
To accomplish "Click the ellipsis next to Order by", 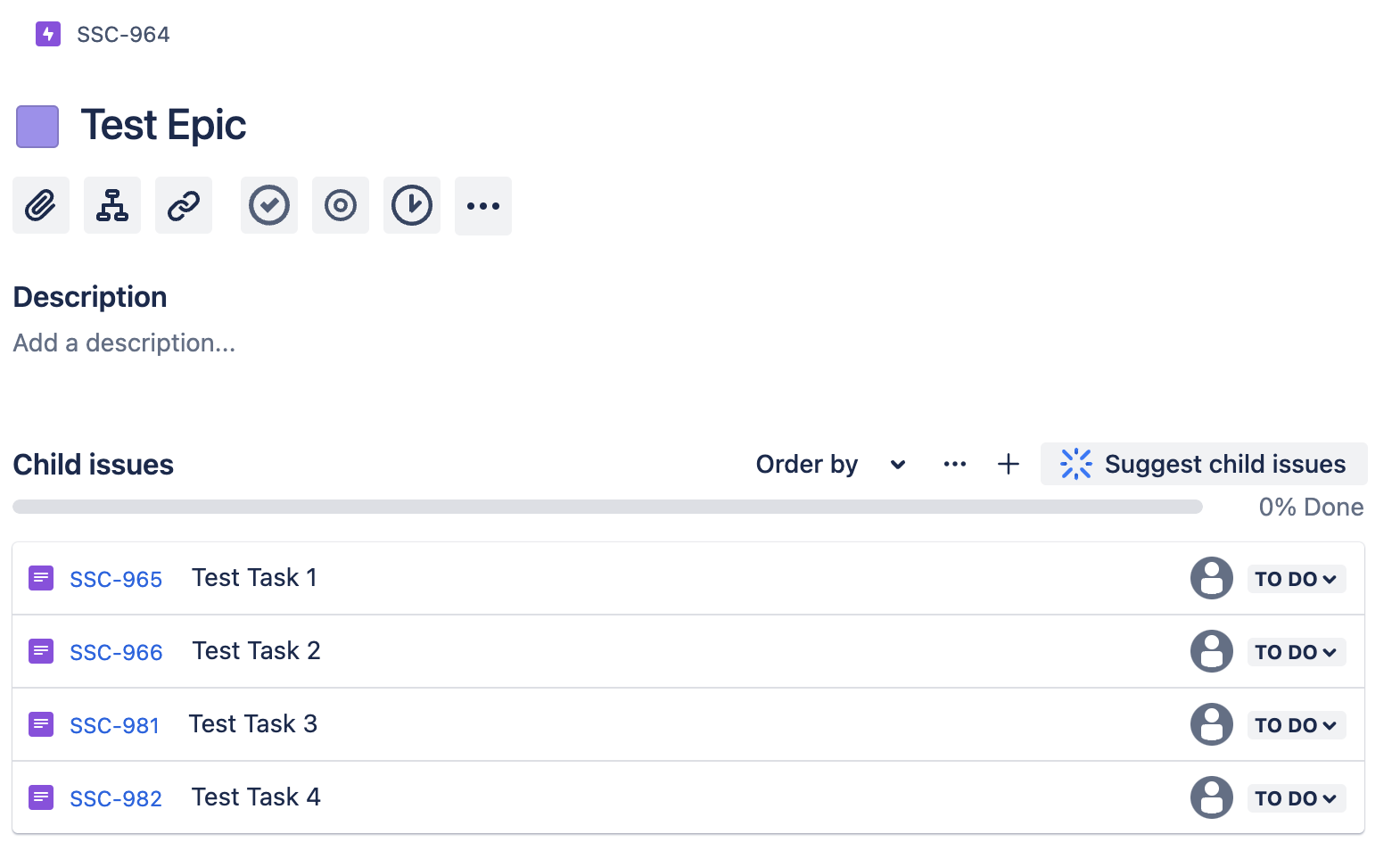I will tap(954, 464).
